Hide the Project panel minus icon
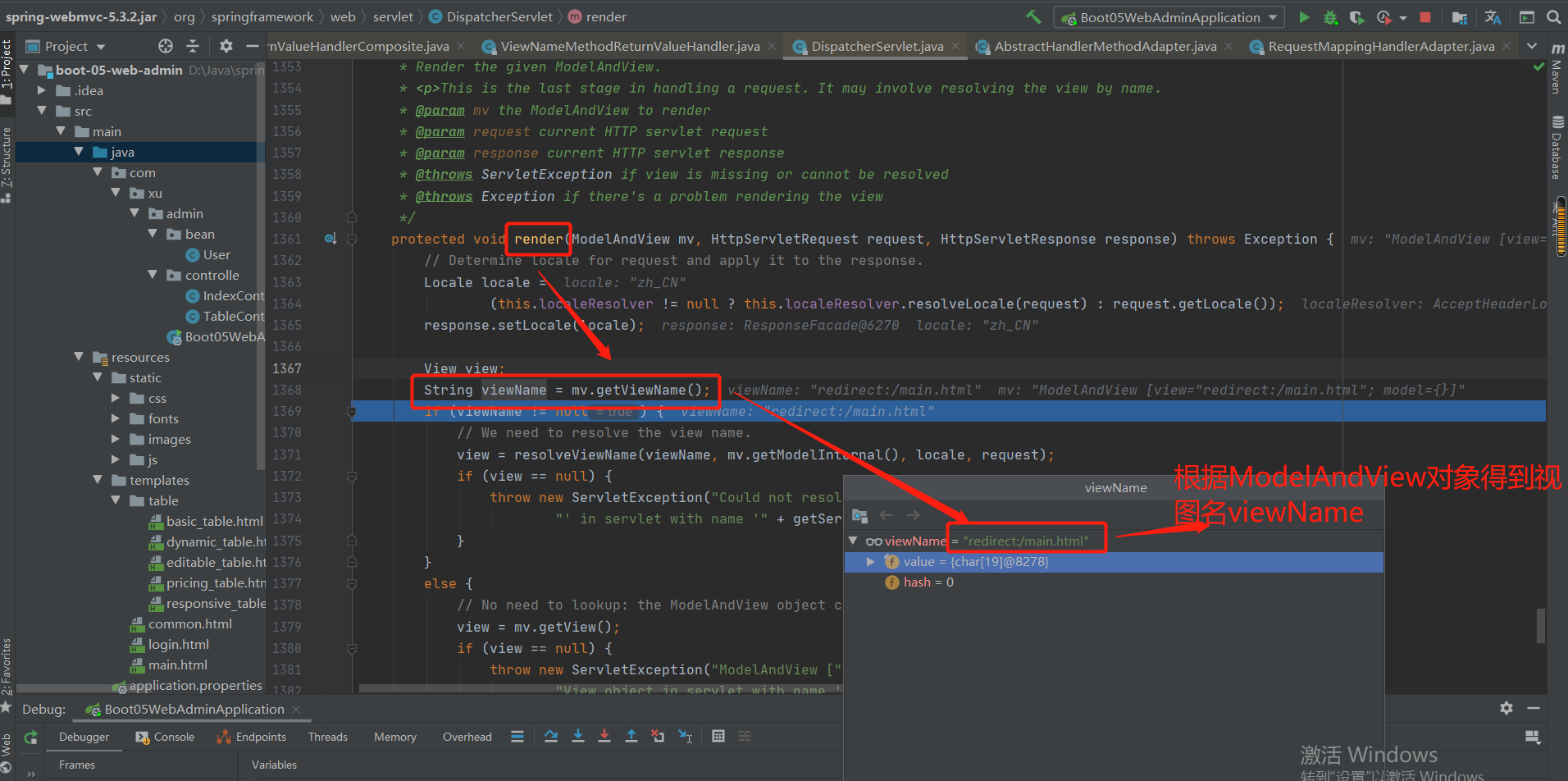 click(253, 46)
